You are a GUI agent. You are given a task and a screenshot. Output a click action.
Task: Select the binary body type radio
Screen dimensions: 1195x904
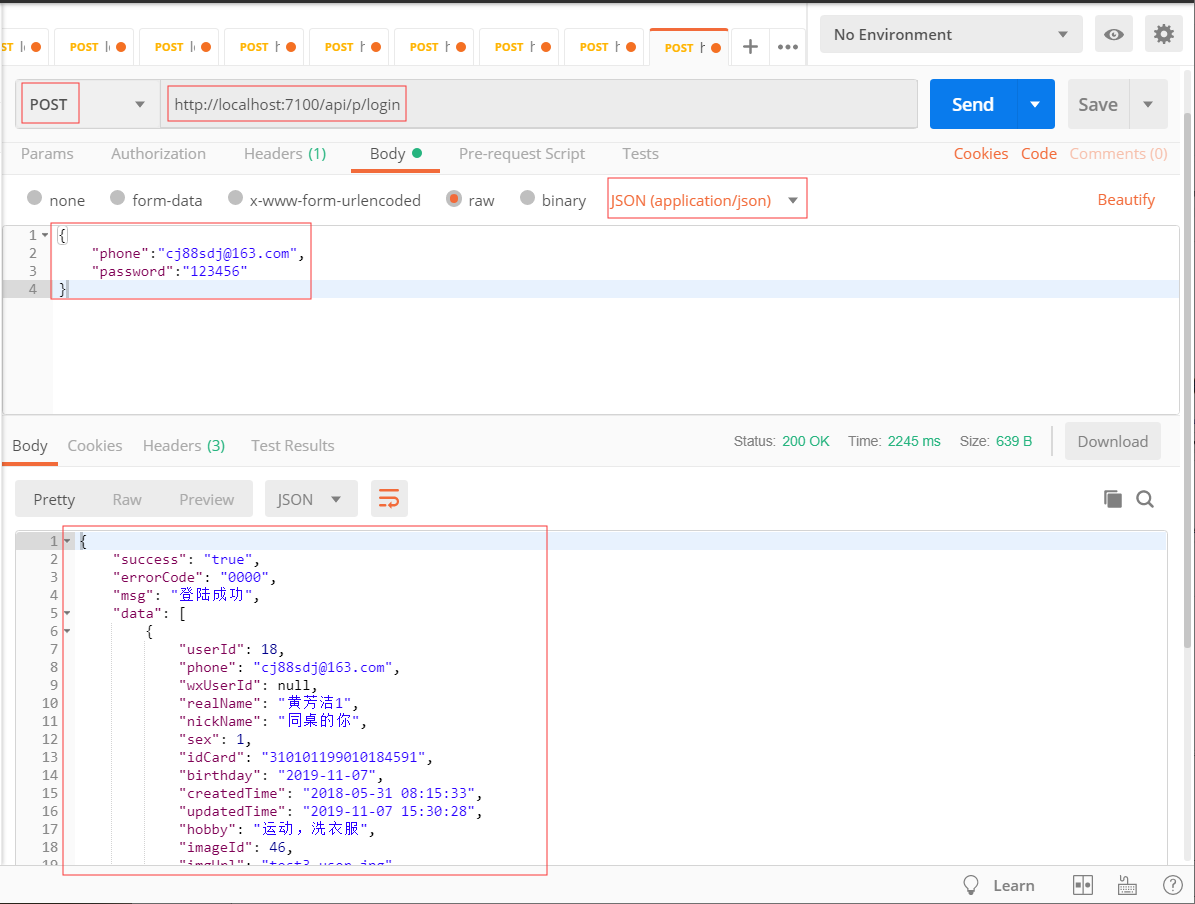527,198
